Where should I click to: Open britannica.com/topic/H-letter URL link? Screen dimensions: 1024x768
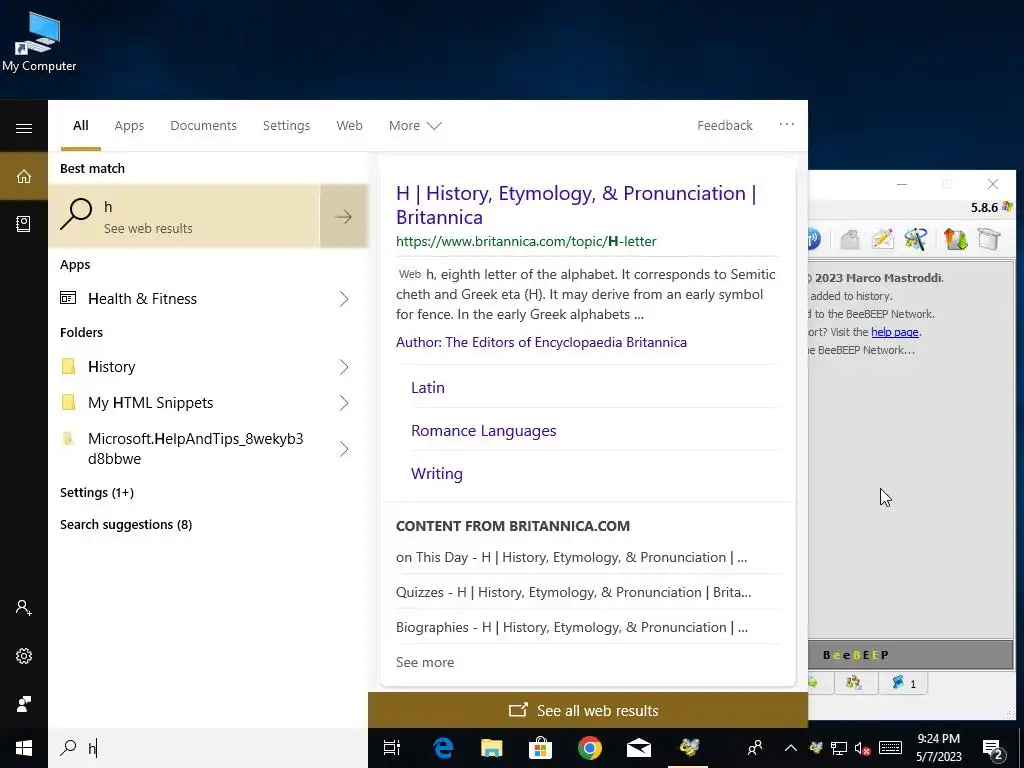click(526, 241)
